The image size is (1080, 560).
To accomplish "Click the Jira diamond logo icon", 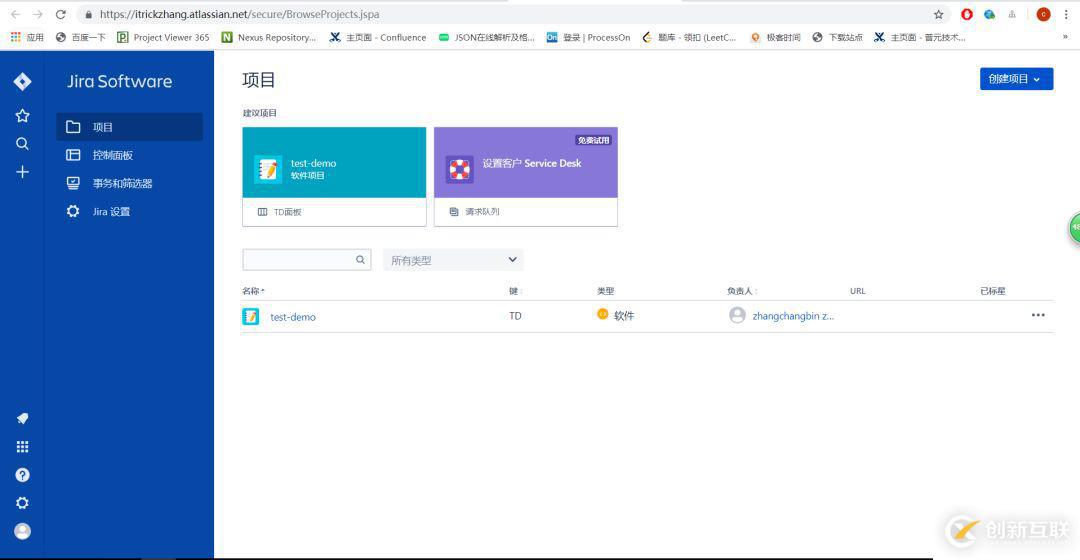I will point(22,81).
